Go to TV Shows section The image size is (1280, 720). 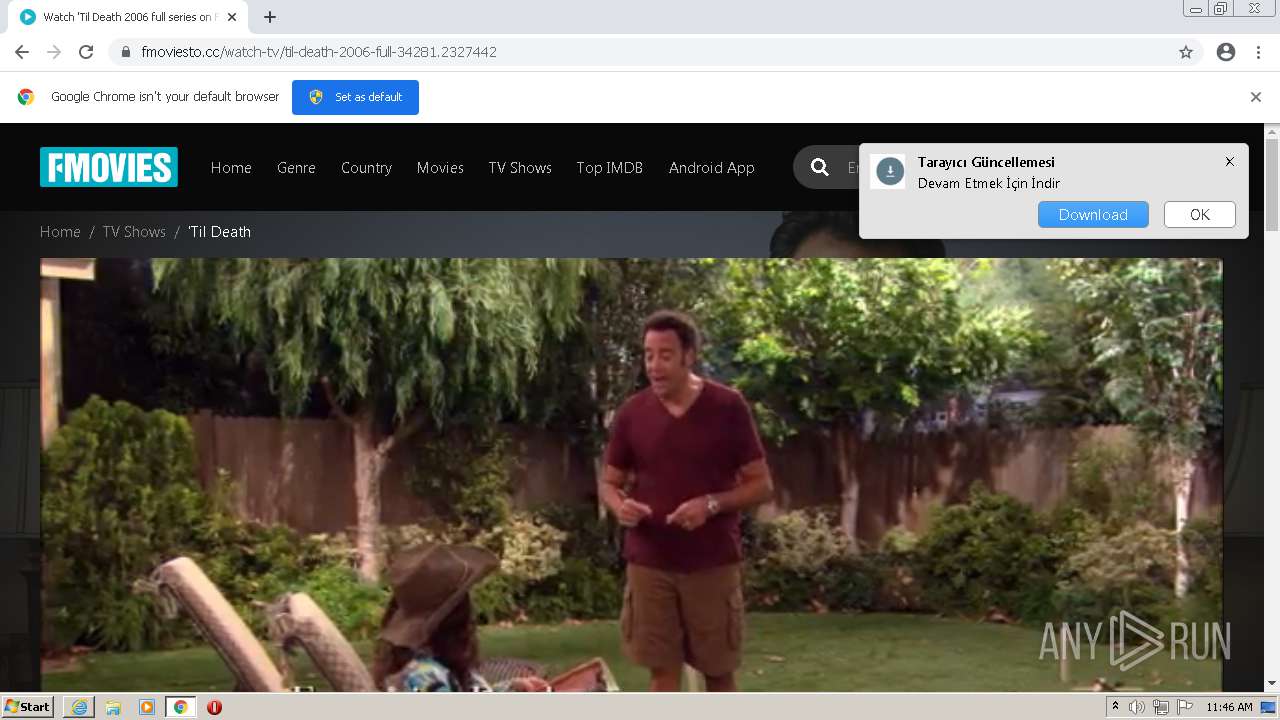tap(520, 168)
